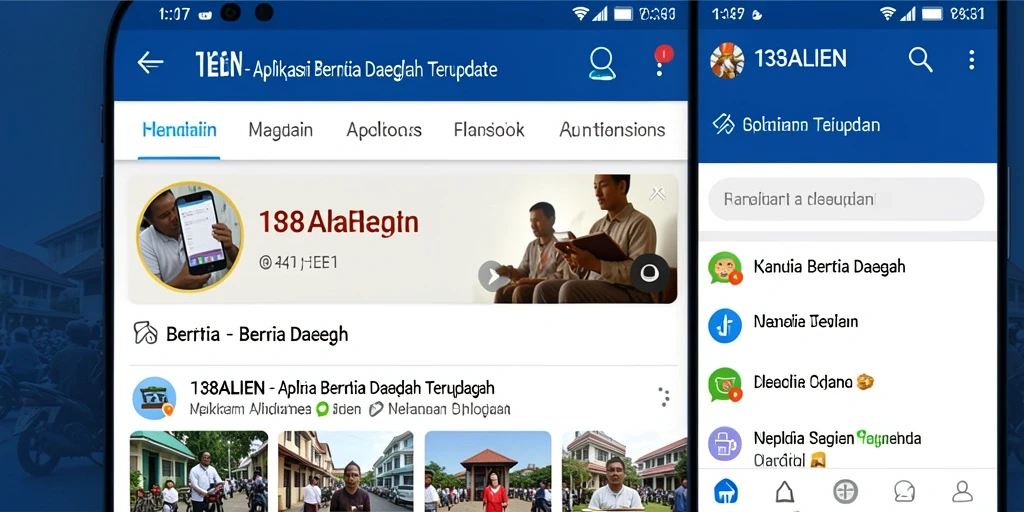Viewport: 1024px width, 512px height.
Task: Tap icon beside Golmiann Teiupdan
Action: pos(723,124)
